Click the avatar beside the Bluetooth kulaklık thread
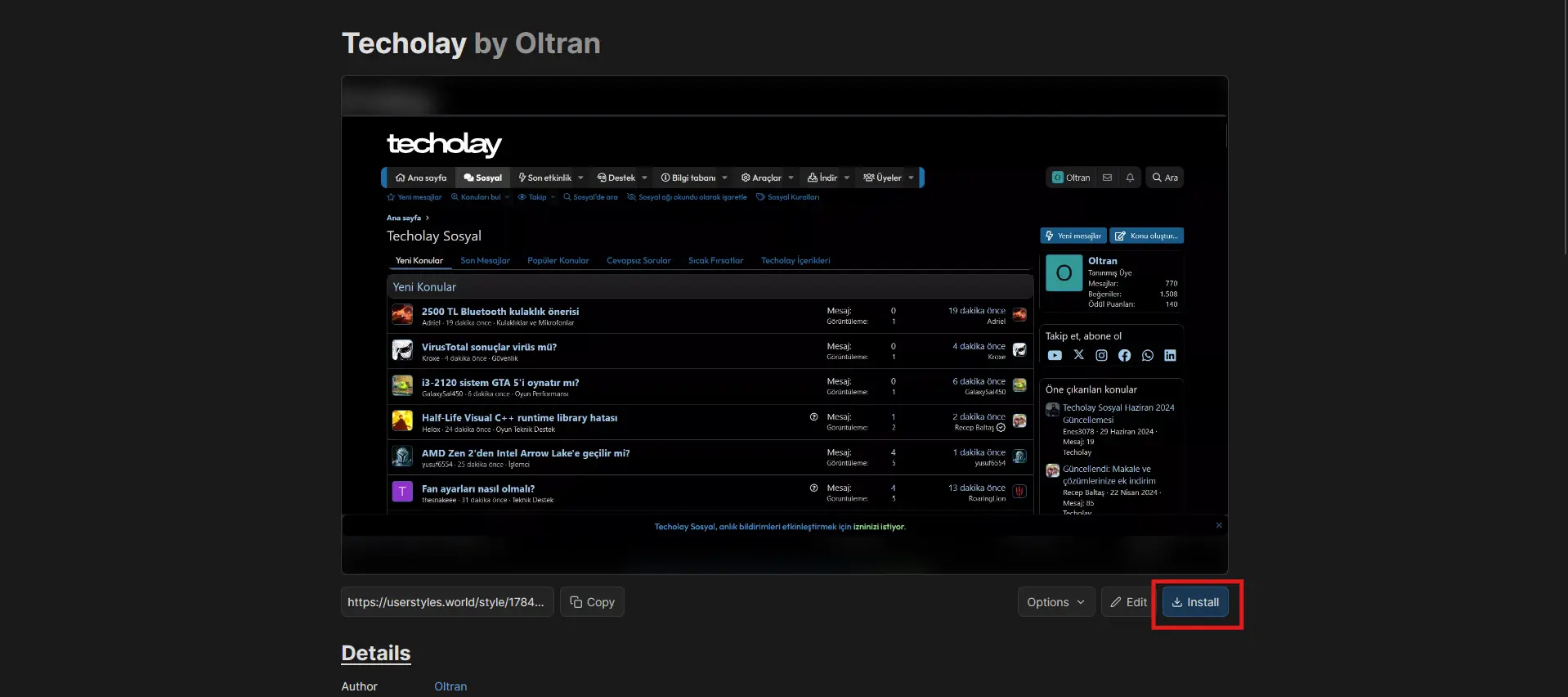The image size is (1568, 697). click(402, 315)
